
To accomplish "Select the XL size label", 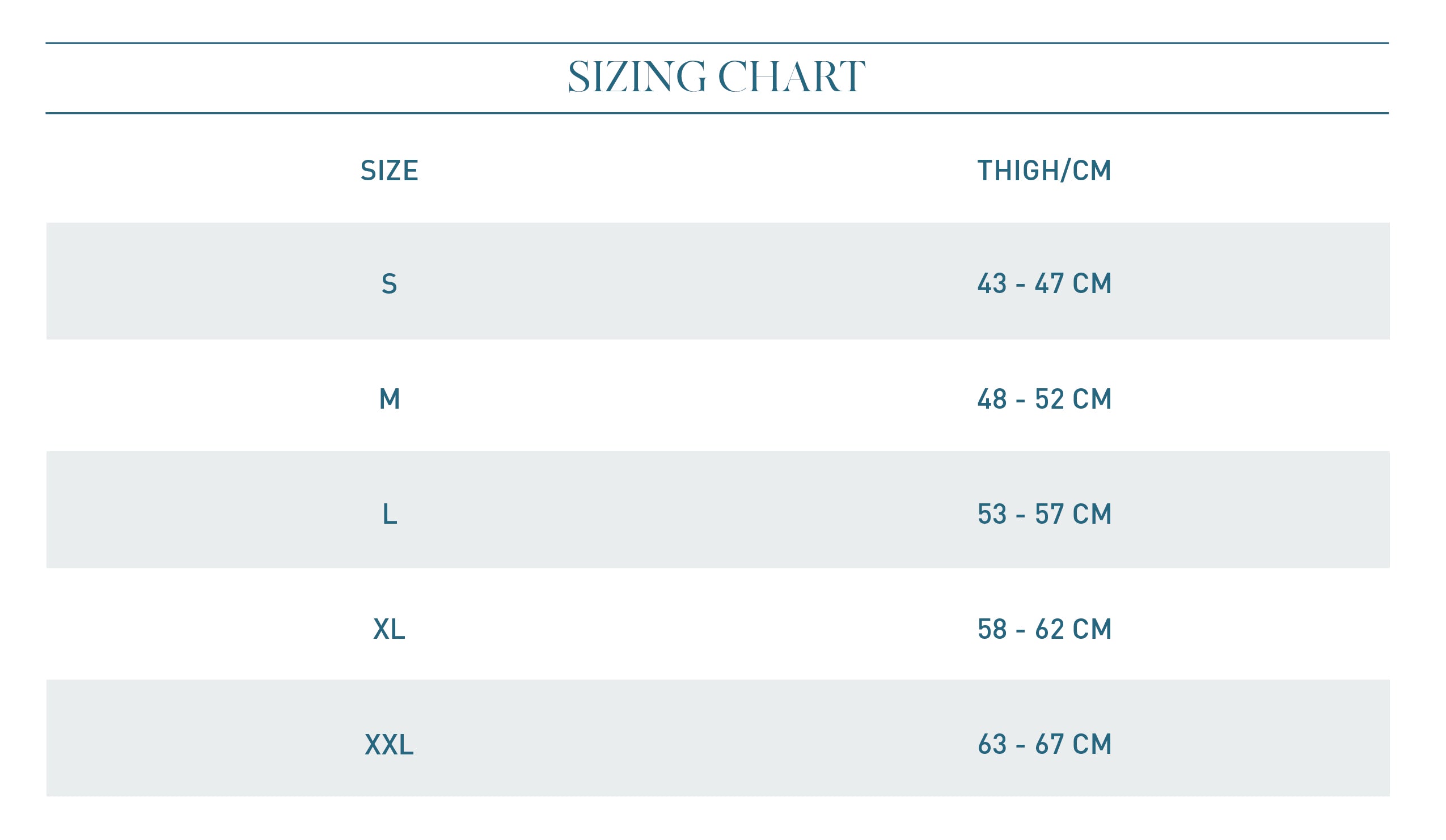I will click(389, 629).
